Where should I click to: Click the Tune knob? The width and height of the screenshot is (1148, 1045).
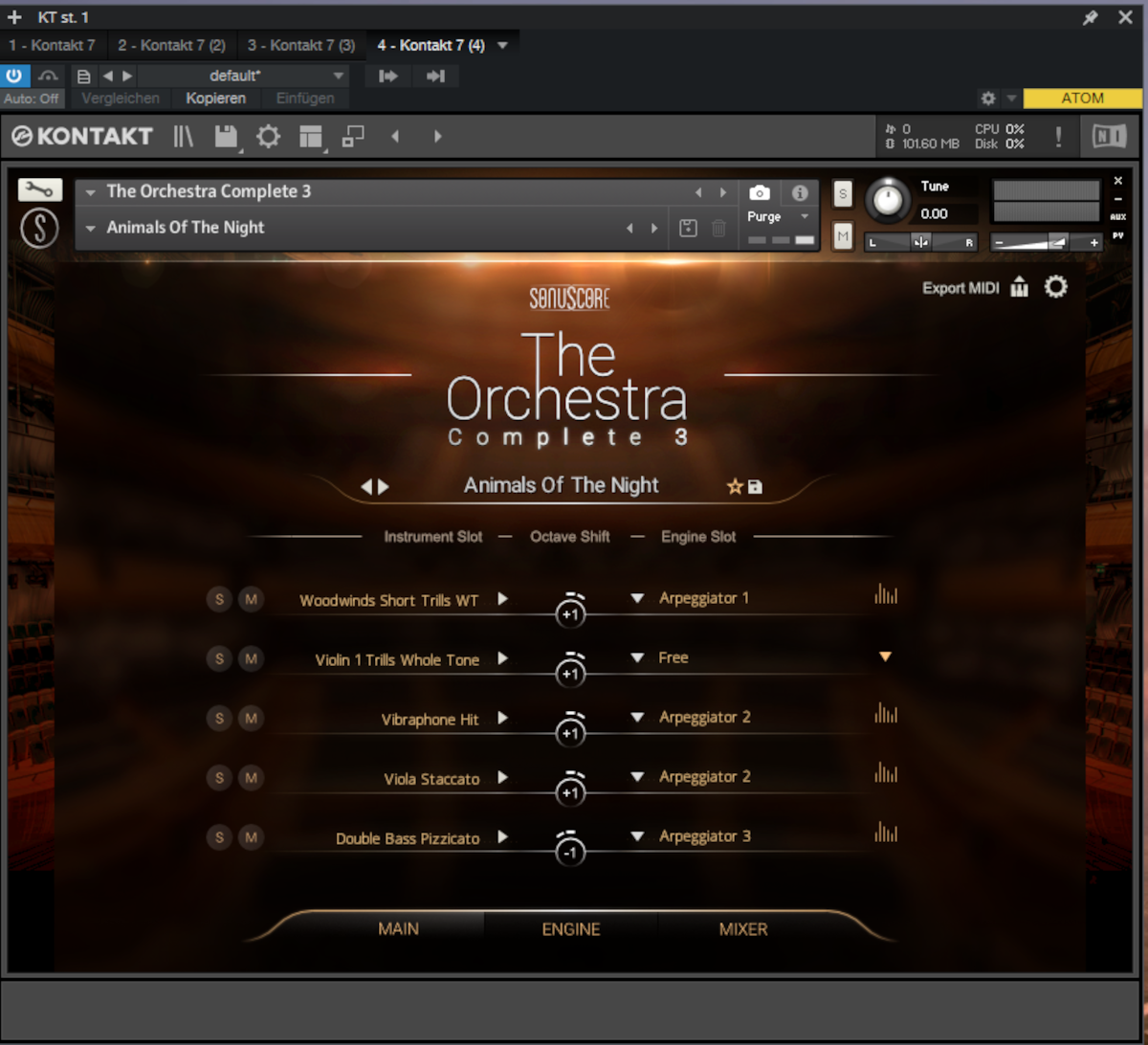pyautogui.click(x=889, y=201)
